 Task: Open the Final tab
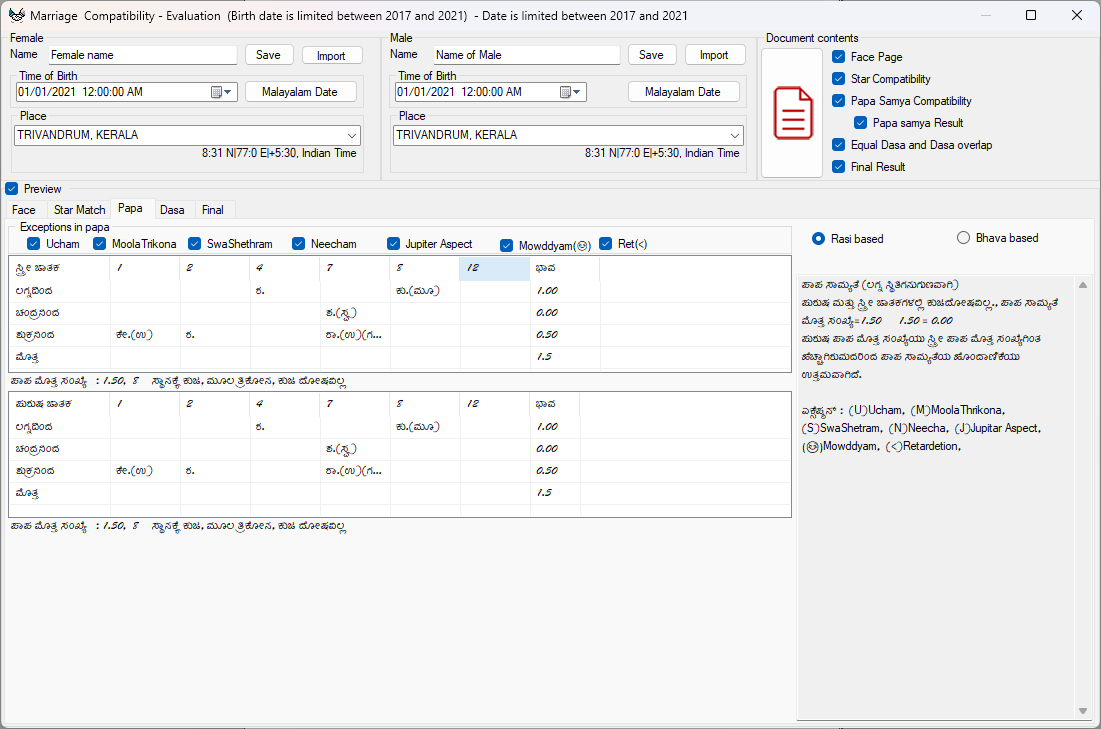point(213,210)
